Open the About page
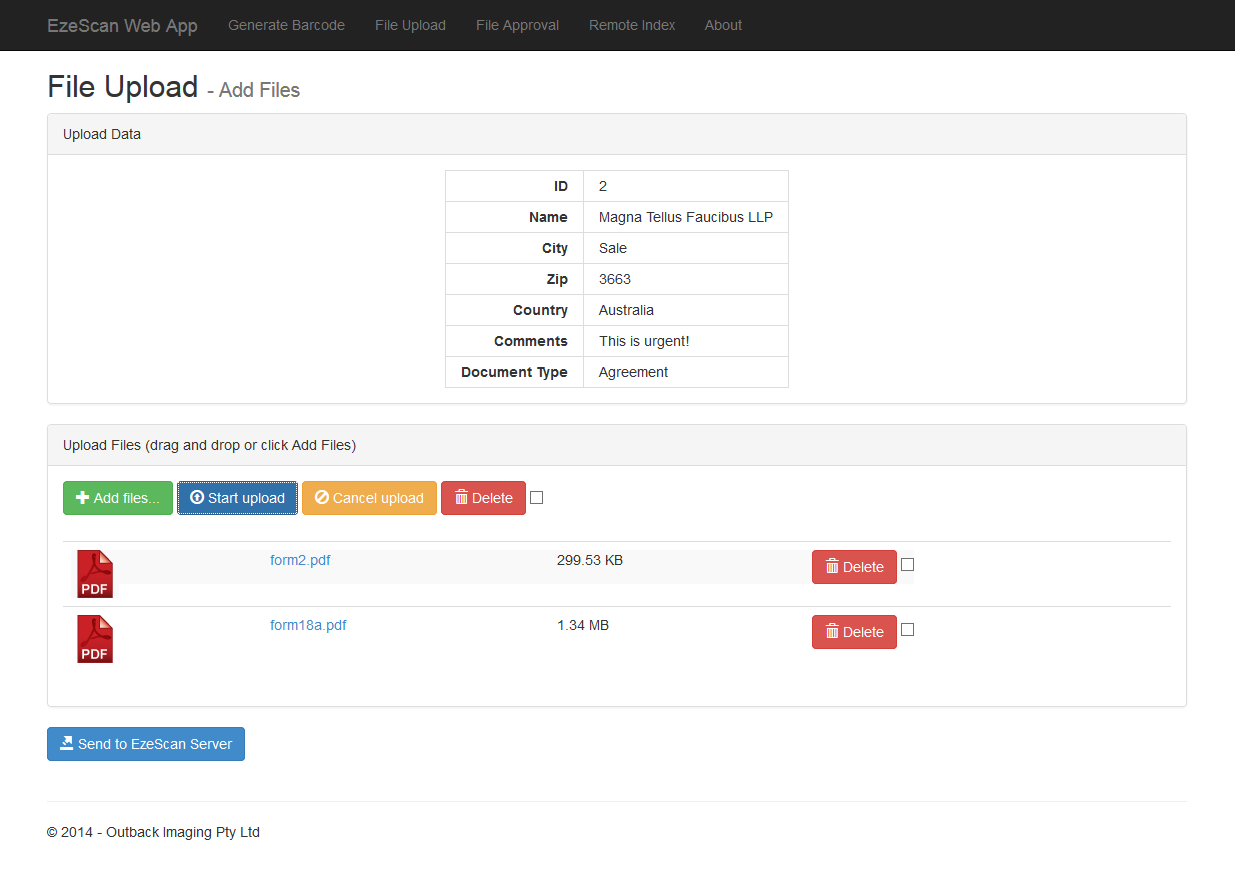The image size is (1235, 871). click(723, 25)
